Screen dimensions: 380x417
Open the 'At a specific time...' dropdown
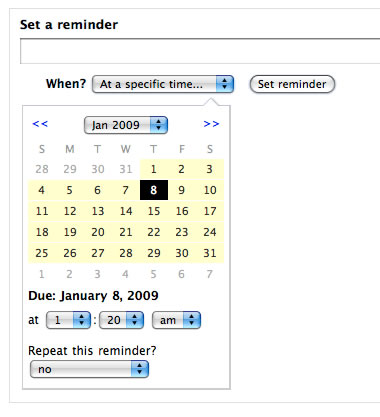[163, 84]
